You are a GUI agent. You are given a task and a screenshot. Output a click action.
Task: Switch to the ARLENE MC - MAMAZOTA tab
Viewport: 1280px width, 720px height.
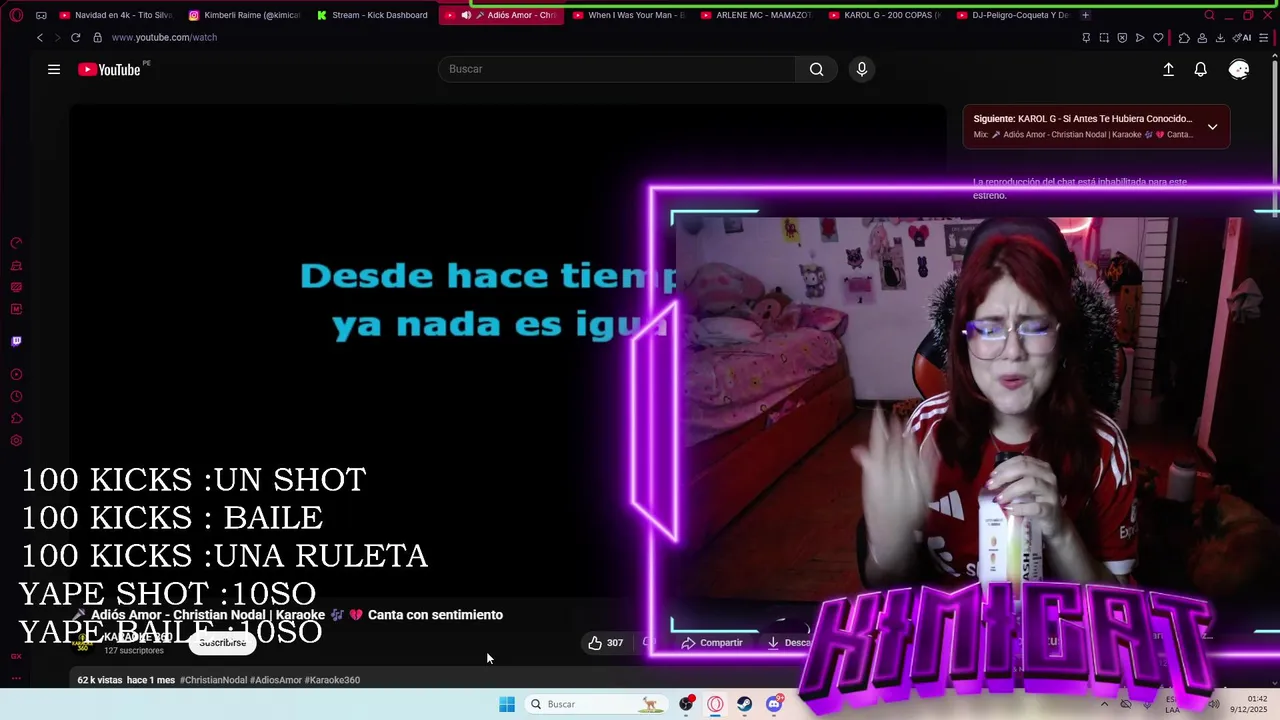[x=757, y=15]
